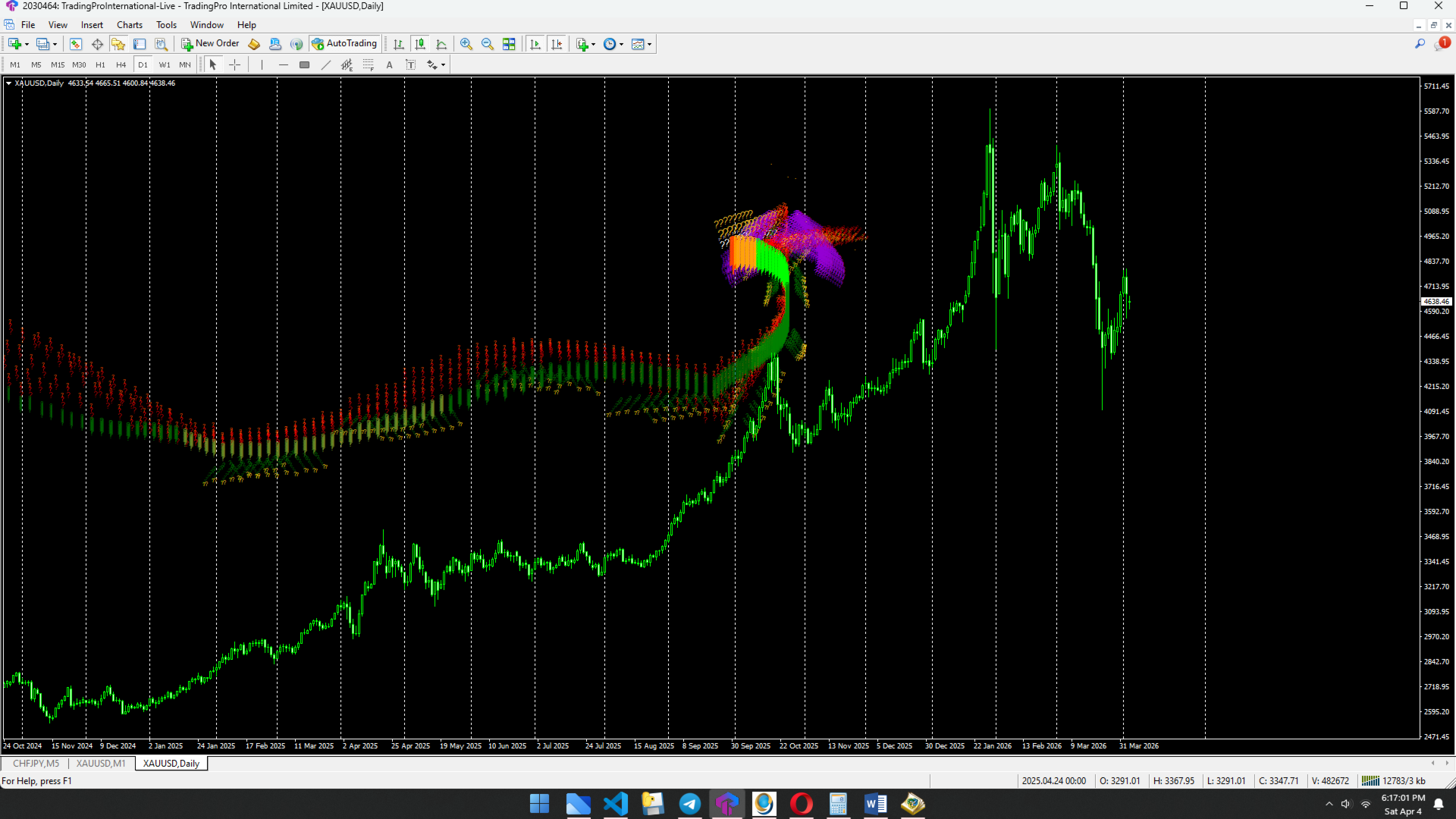The height and width of the screenshot is (819, 1456).
Task: Zoom in on the chart
Action: [466, 44]
